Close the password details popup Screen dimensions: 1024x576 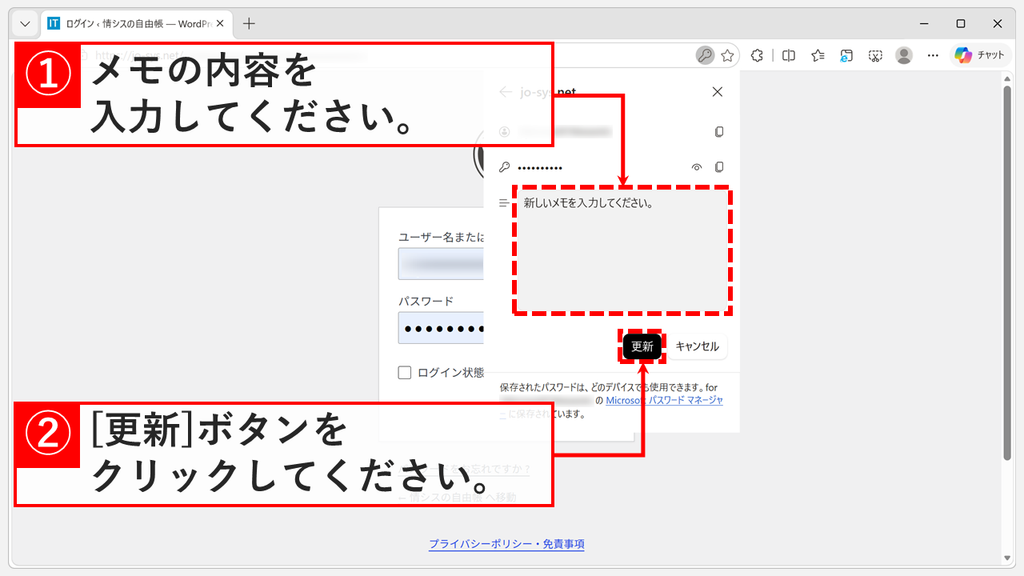tap(717, 92)
